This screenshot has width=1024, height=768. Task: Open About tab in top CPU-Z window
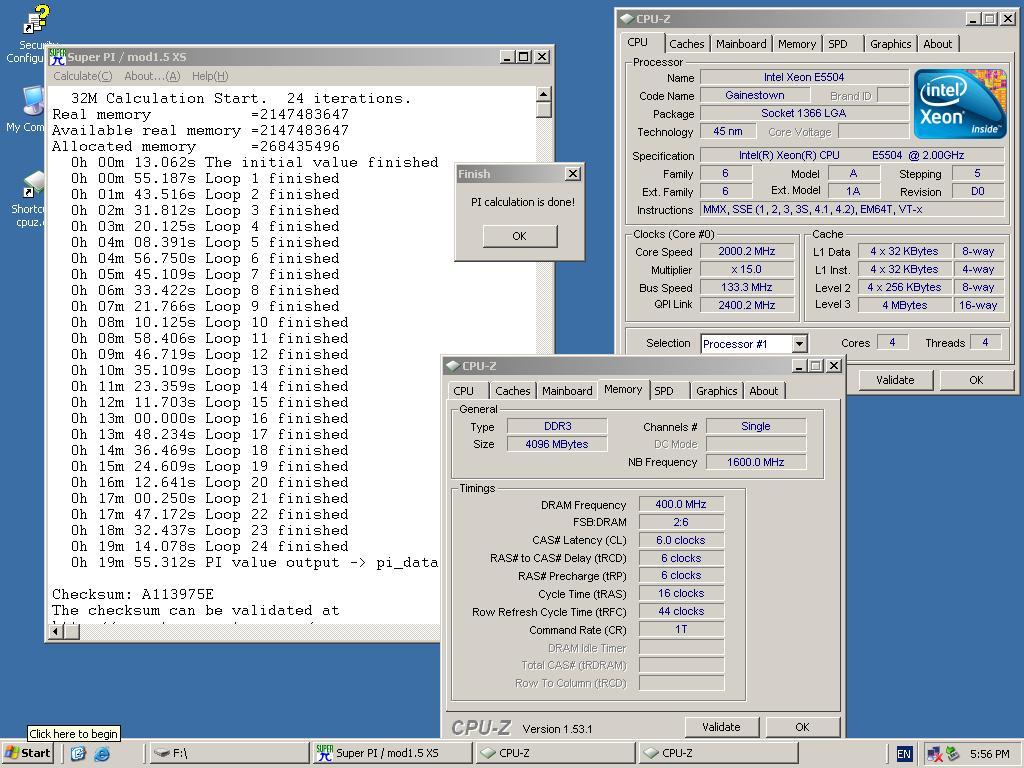938,44
